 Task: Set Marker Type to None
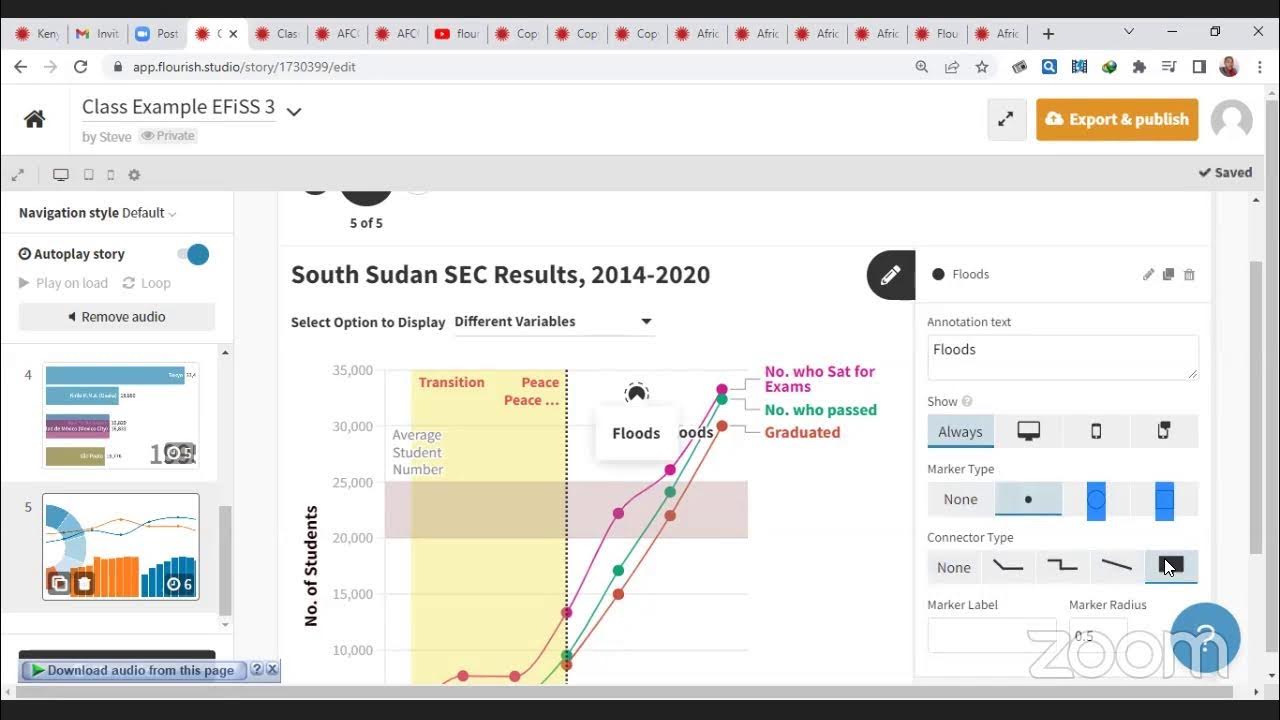coord(960,499)
